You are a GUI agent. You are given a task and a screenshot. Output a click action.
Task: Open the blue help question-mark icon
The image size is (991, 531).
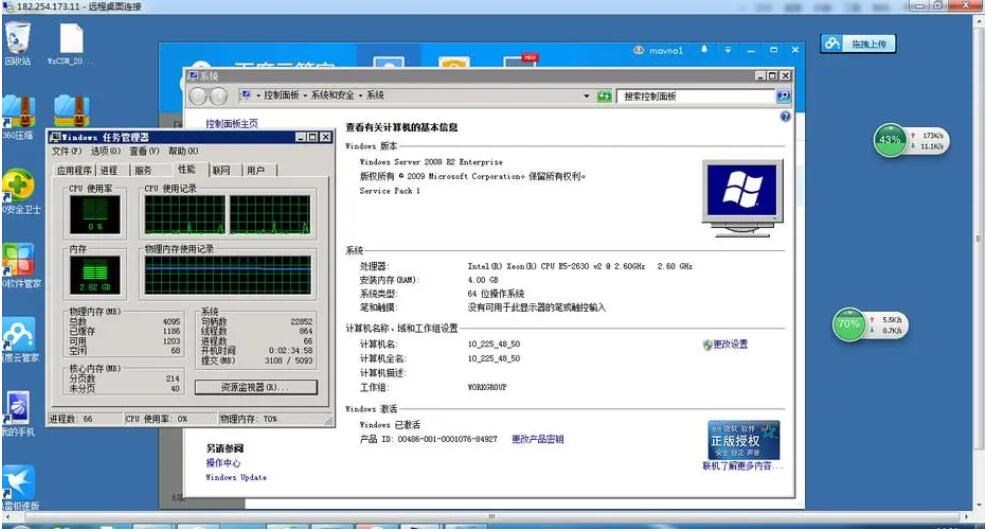(x=786, y=116)
